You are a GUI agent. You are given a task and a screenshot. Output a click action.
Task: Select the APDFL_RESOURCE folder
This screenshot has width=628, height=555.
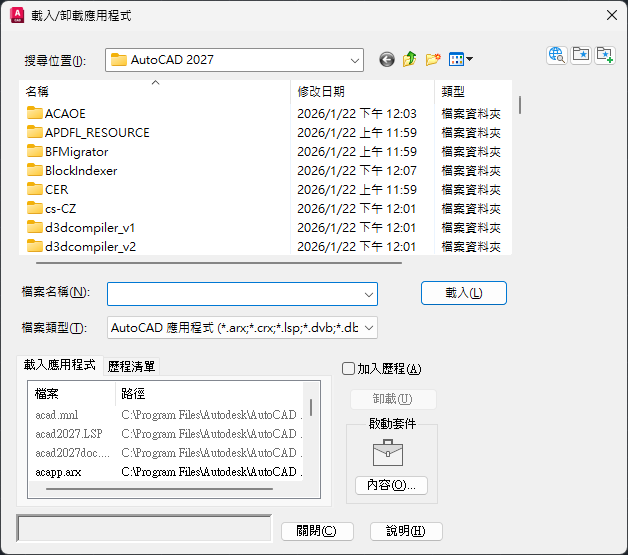coord(89,133)
